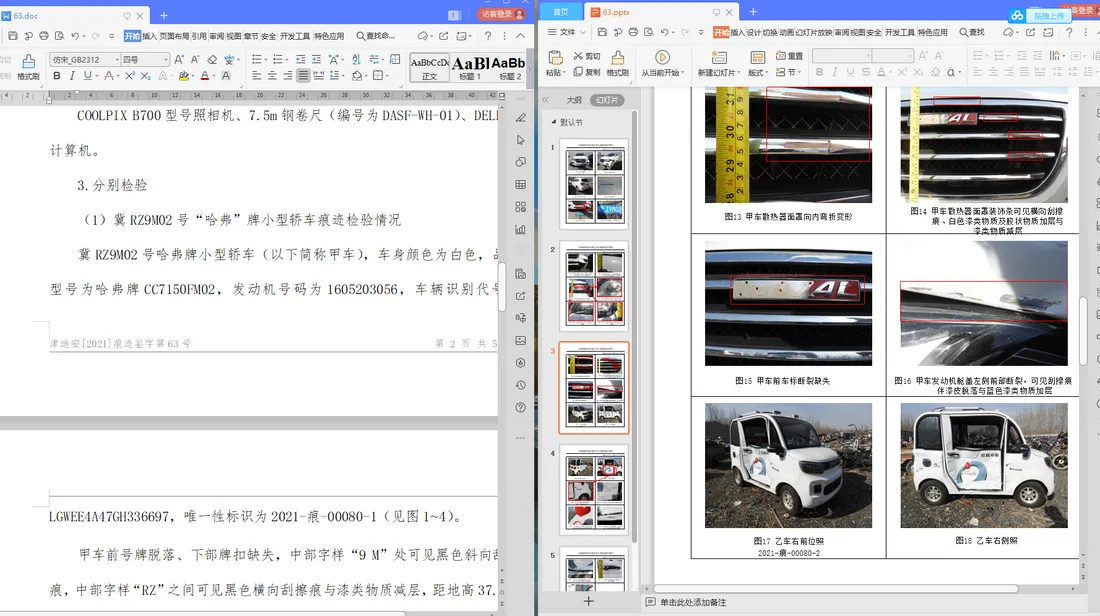Apply superscript in the 63.doc toolbar
This screenshot has height=616, width=1100.
click(x=130, y=76)
